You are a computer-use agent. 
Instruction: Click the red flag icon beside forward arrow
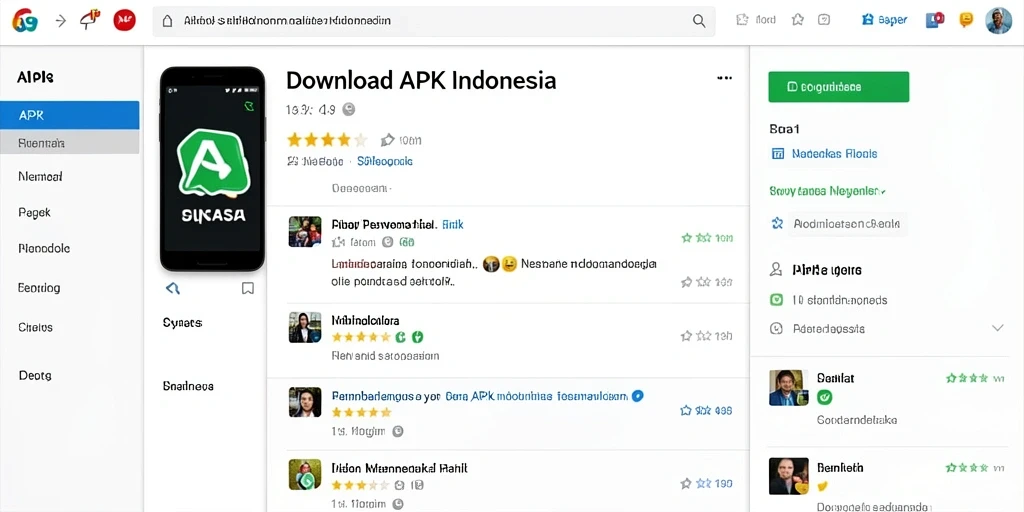[x=88, y=20]
